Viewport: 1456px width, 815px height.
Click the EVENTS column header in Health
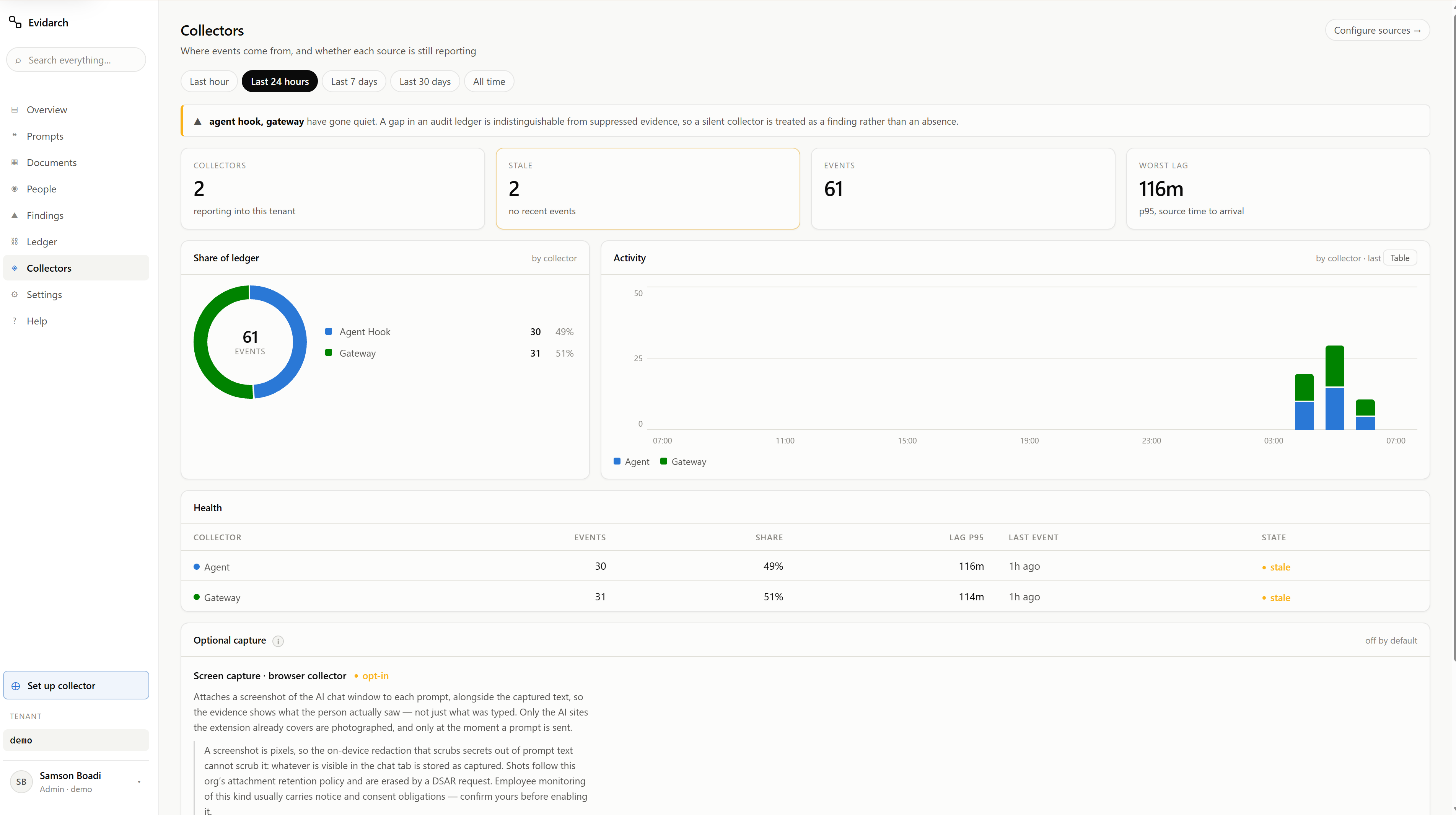pos(590,538)
